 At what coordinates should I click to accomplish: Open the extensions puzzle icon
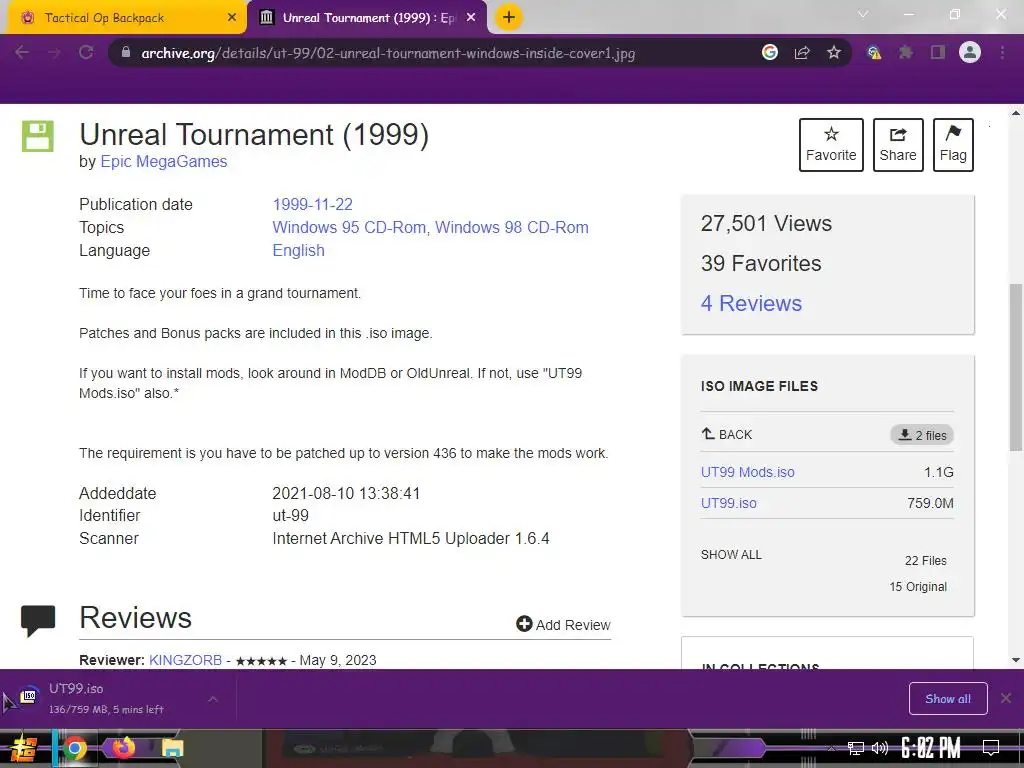(906, 52)
